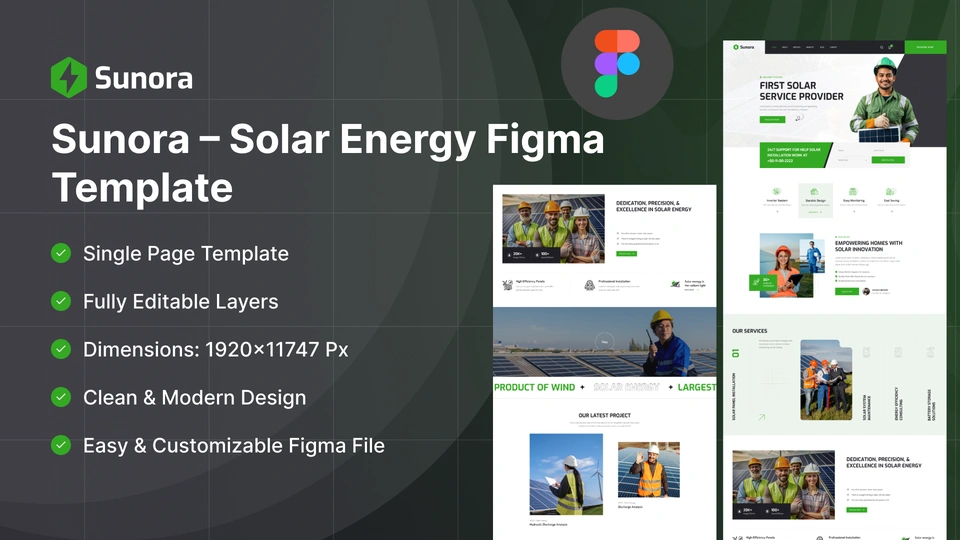The height and width of the screenshot is (540, 960).
Task: Click the Sunora wordmark text
Action: [144, 78]
